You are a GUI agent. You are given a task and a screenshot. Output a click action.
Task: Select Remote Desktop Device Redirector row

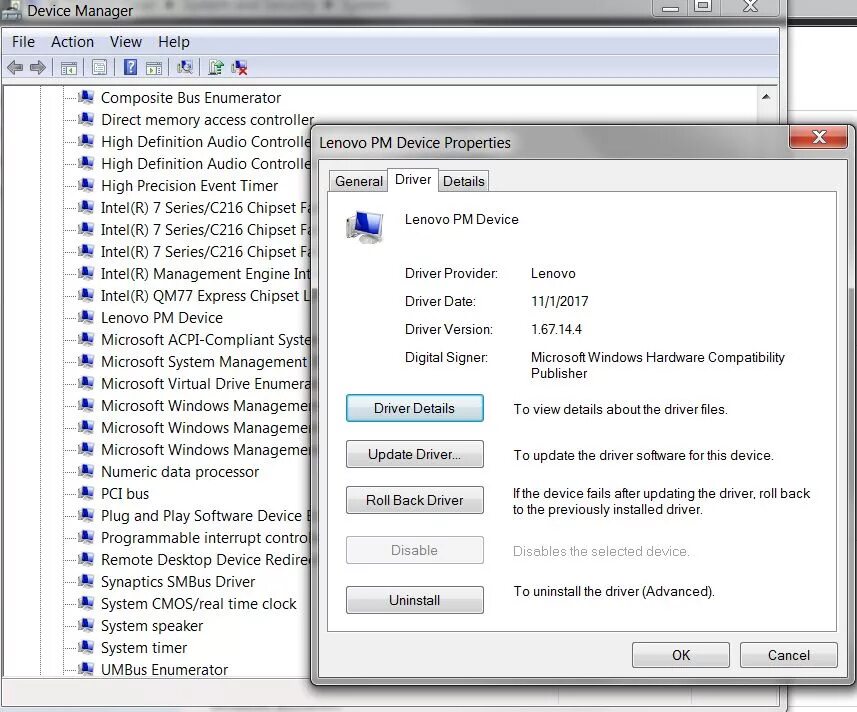pyautogui.click(x=205, y=559)
